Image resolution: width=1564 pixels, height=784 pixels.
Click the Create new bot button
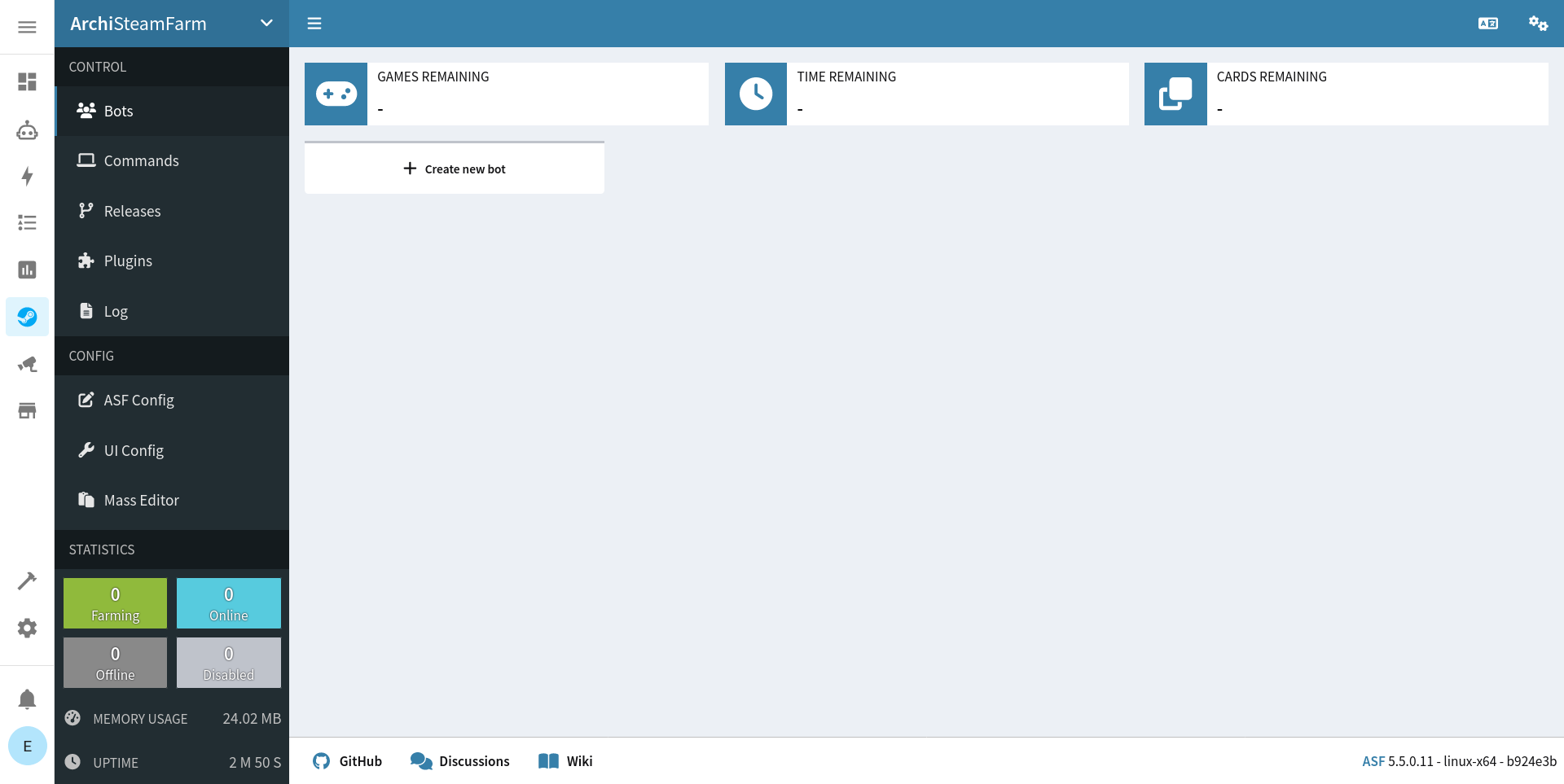pyautogui.click(x=455, y=169)
